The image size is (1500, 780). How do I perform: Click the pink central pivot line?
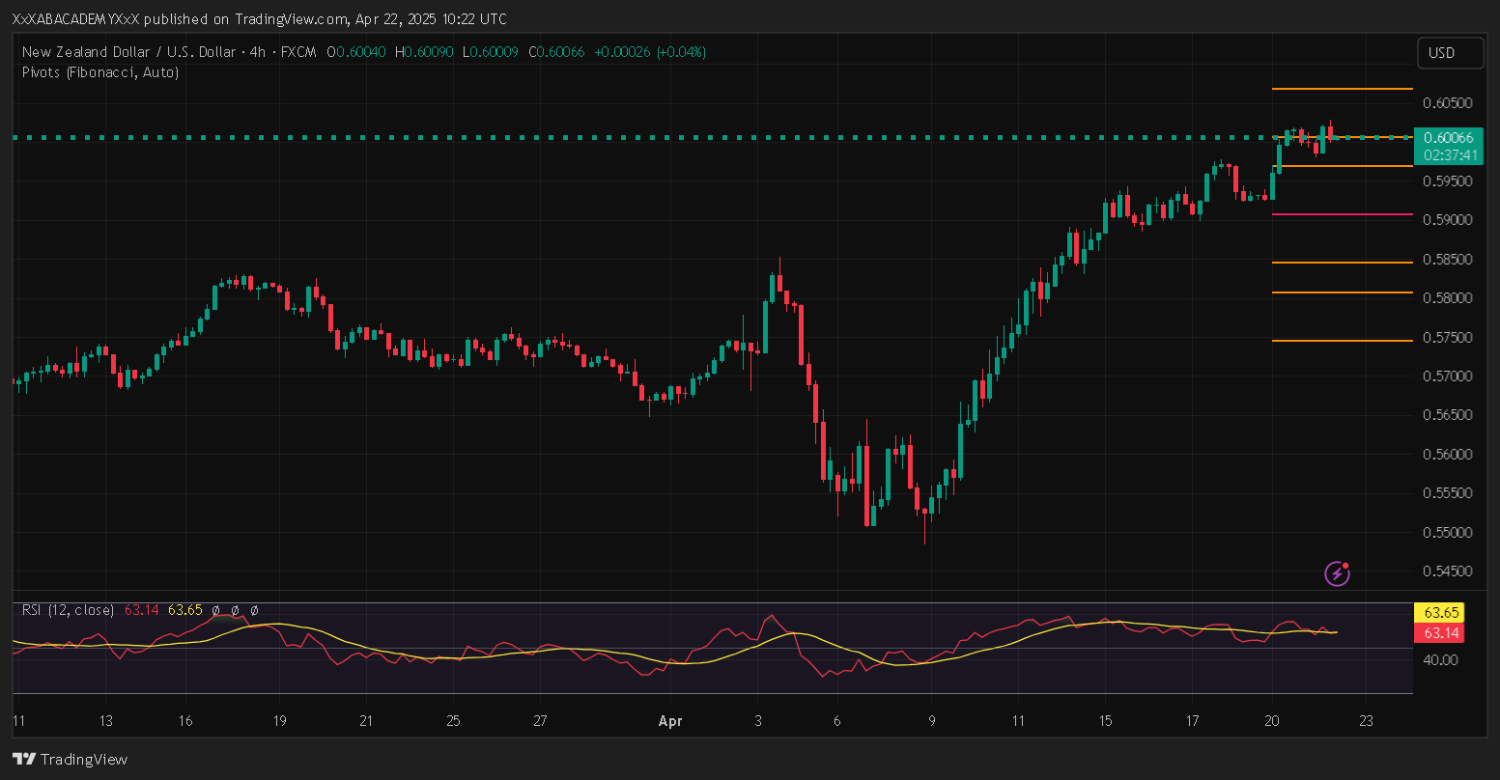pyautogui.click(x=1341, y=214)
